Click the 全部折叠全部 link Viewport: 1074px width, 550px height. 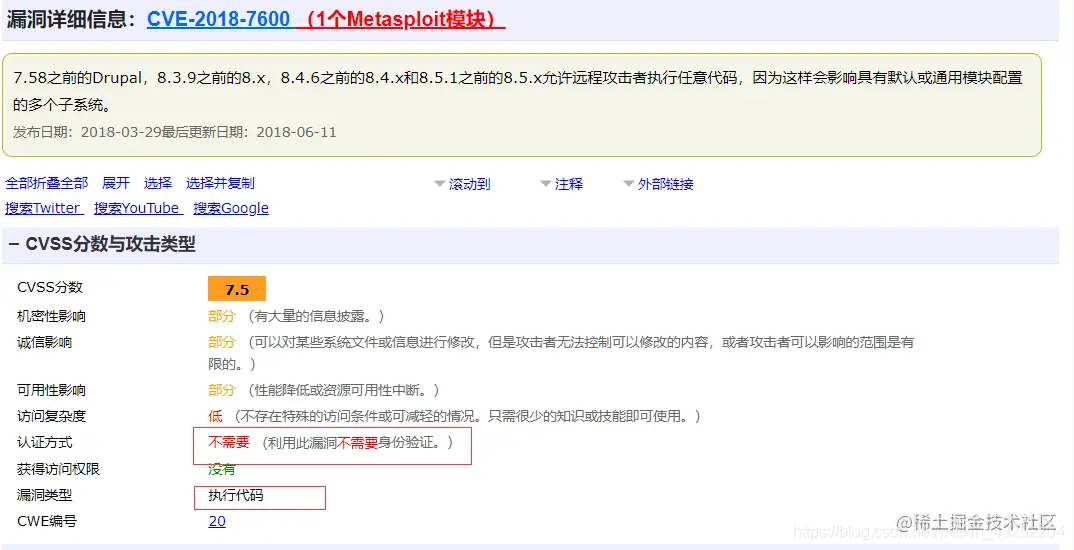pyautogui.click(x=47, y=183)
